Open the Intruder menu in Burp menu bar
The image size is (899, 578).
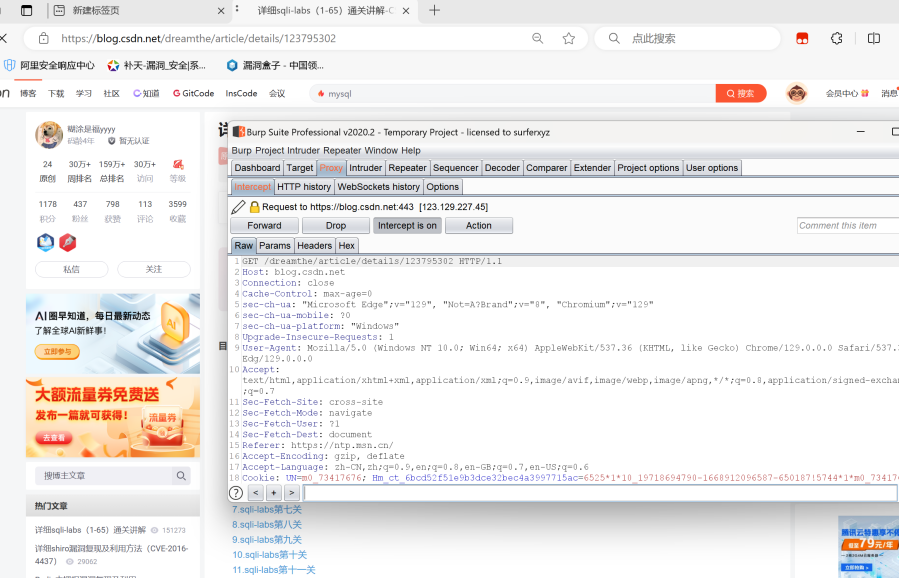click(x=304, y=150)
